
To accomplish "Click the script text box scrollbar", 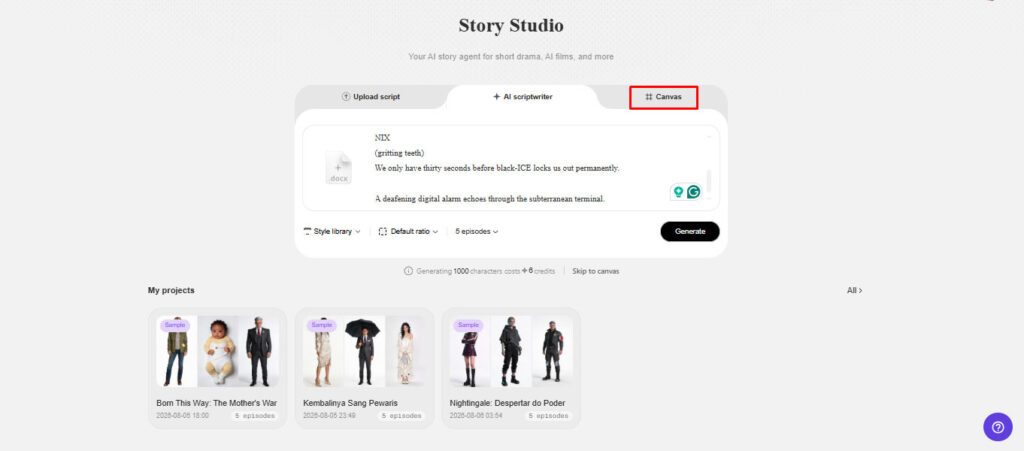I will tap(709, 181).
